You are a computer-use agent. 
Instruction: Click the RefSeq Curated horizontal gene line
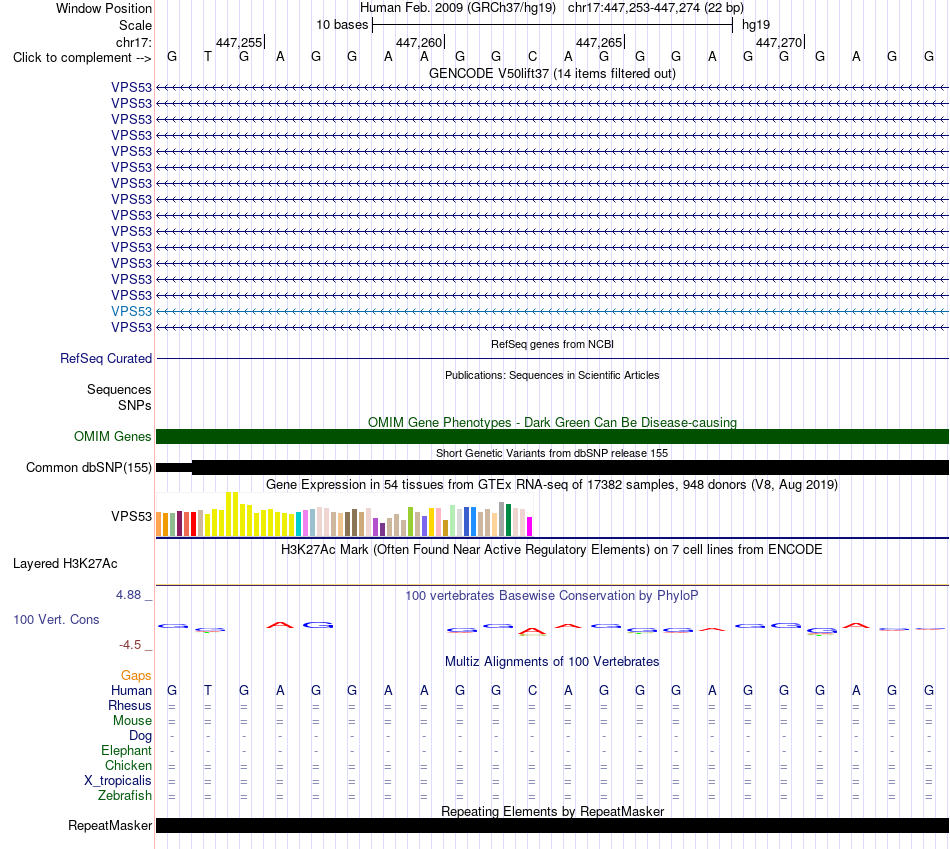552,359
